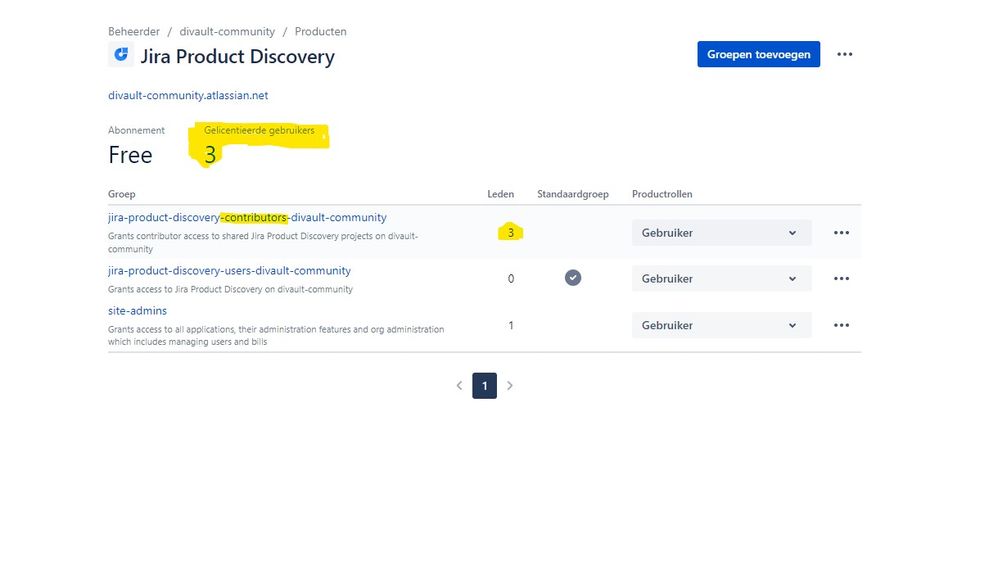Screen dimensions: 998x584
Task: Click the member count 1 in site-admins row
Action: coord(510,325)
